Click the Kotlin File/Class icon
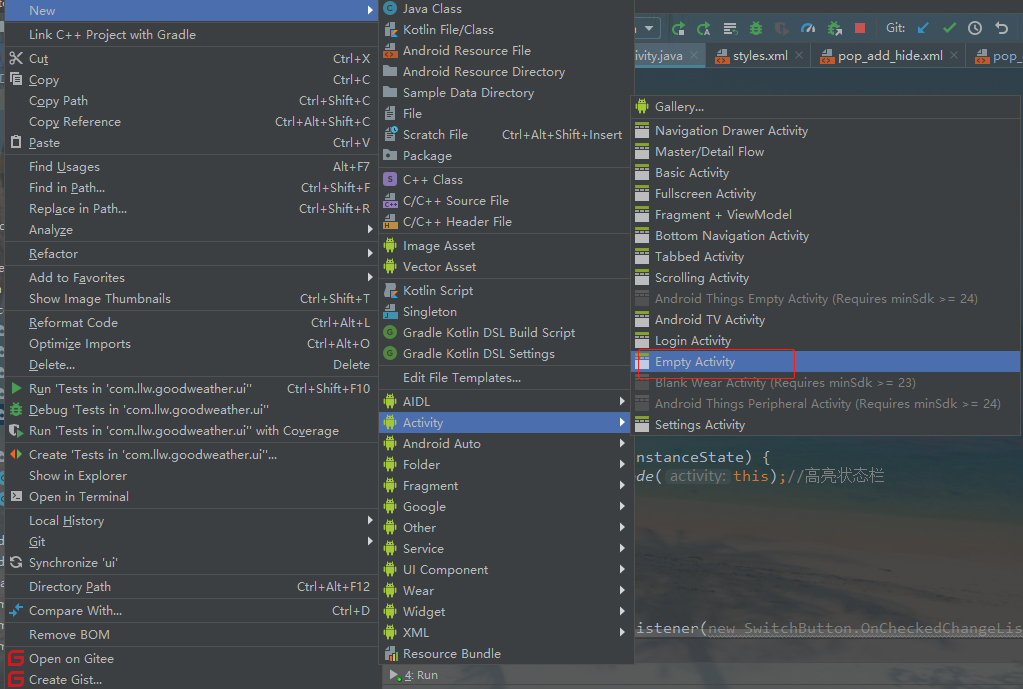1023x689 pixels. click(390, 29)
